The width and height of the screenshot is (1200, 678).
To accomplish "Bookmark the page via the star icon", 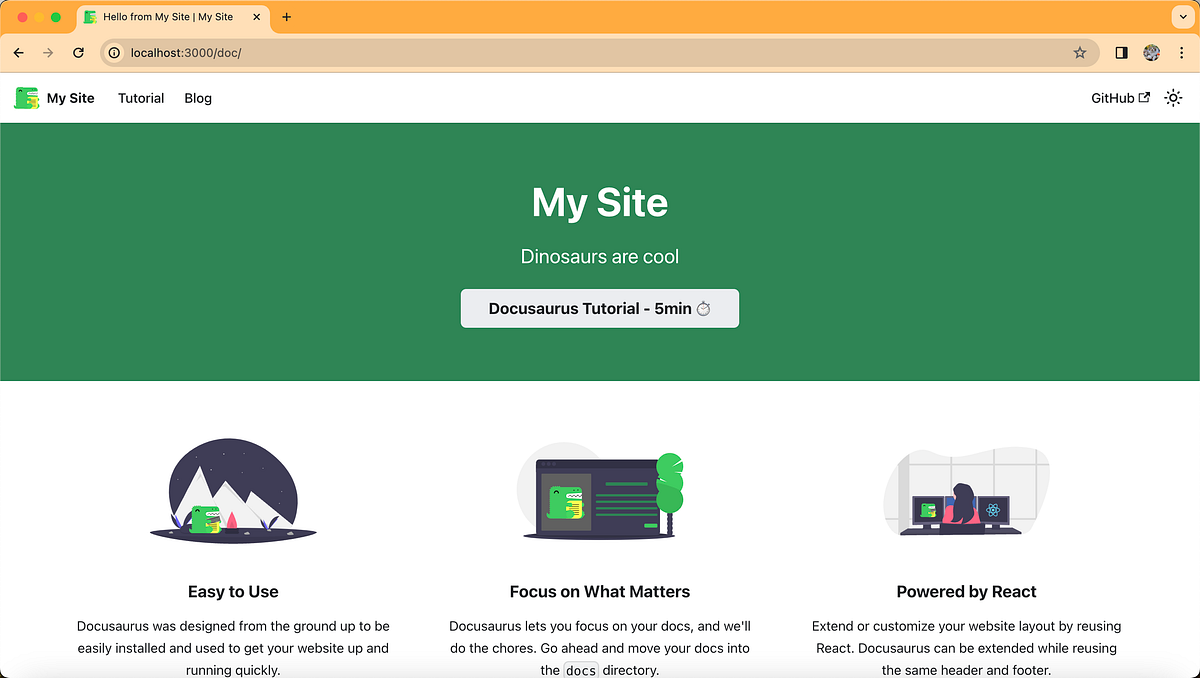I will 1080,52.
